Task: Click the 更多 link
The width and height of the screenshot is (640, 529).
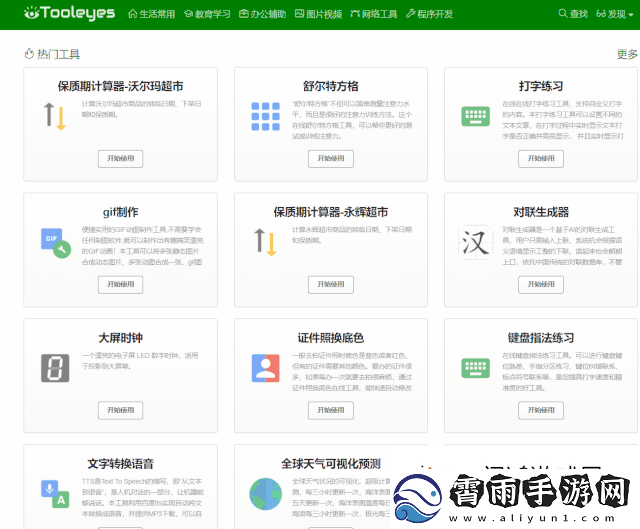Action: 627,54
